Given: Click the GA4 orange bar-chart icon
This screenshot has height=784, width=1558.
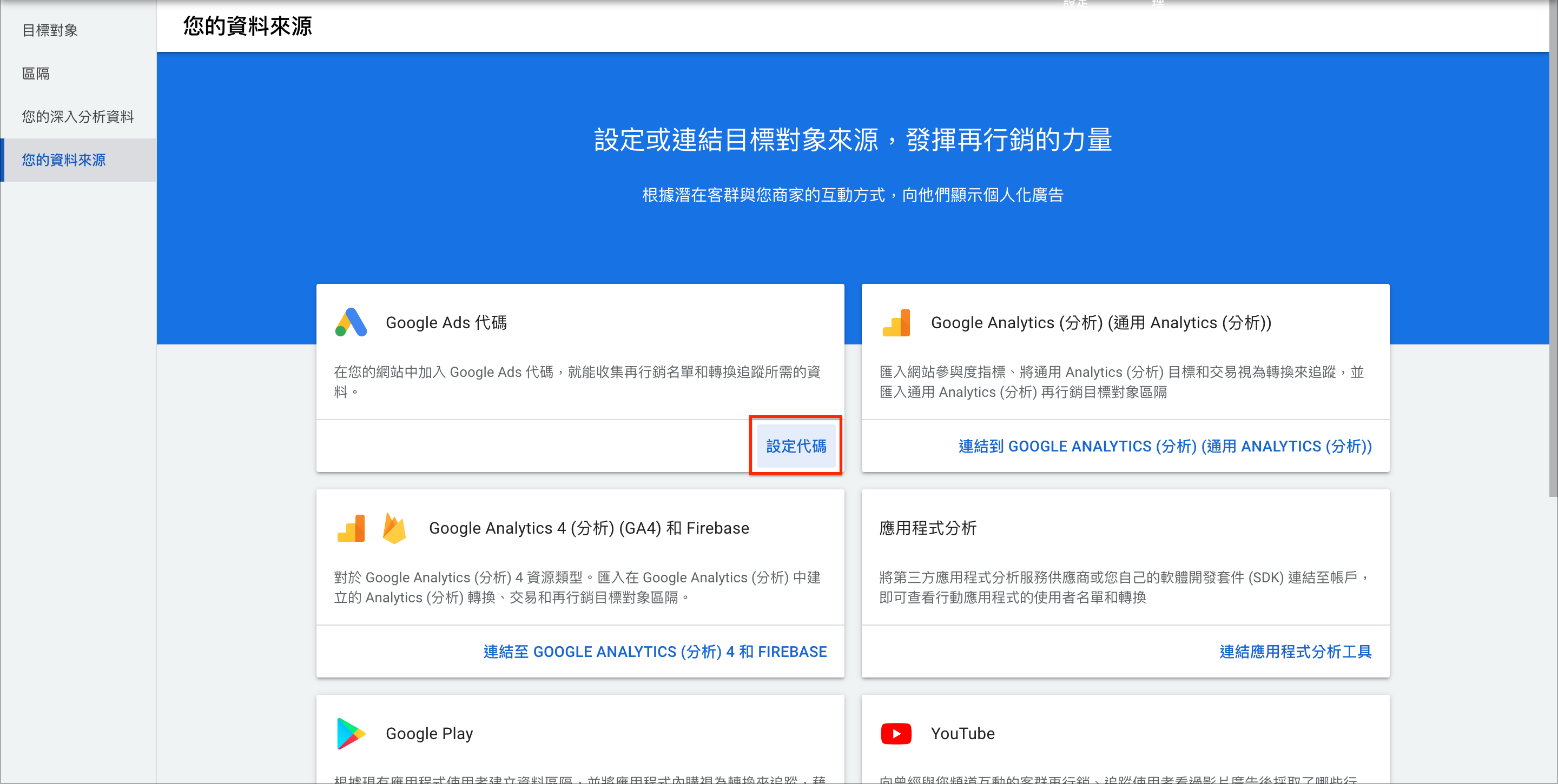Looking at the screenshot, I should pyautogui.click(x=351, y=528).
